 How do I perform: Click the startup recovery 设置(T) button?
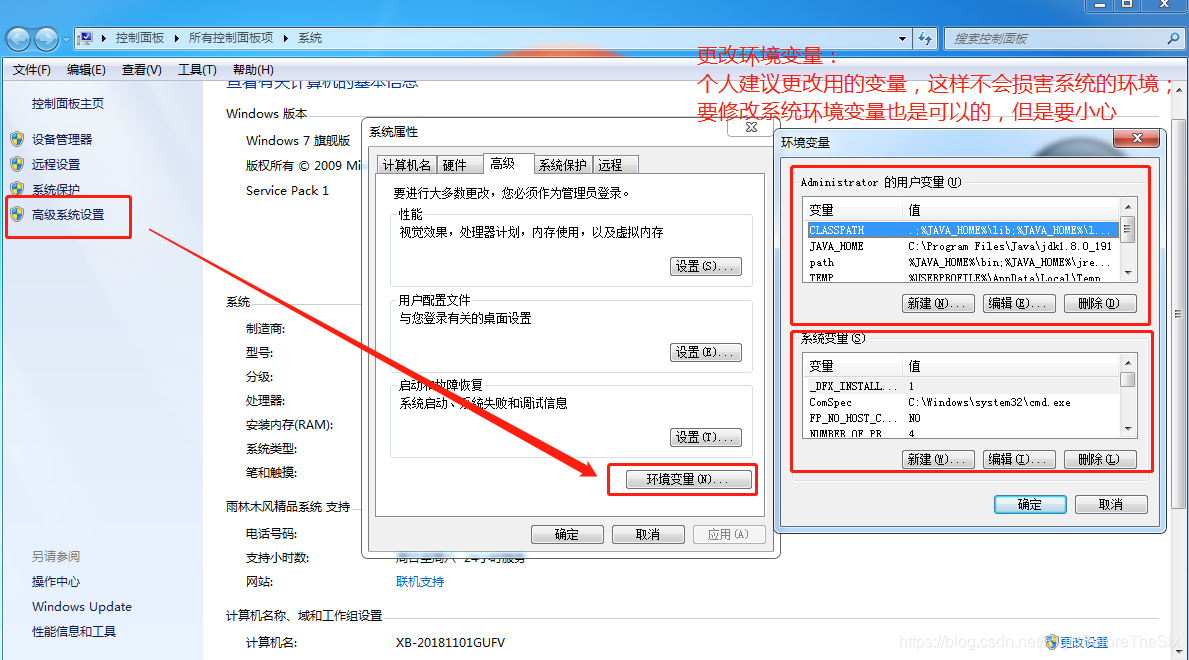tap(705, 437)
